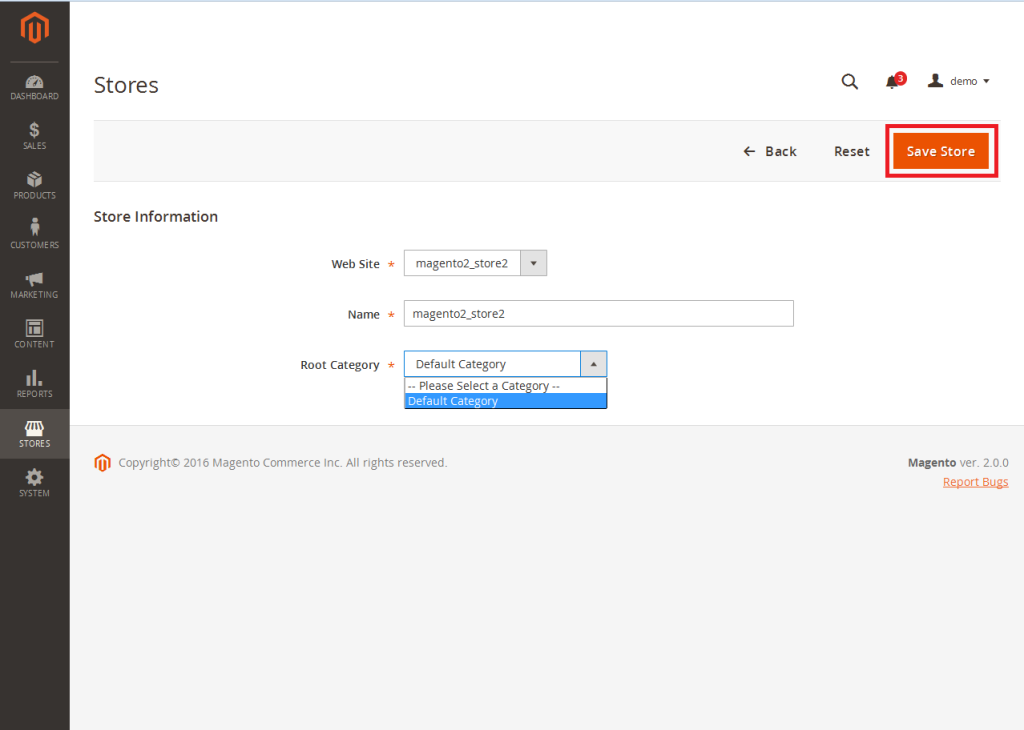Open the Web Site dropdown
1024x730 pixels.
(475, 263)
